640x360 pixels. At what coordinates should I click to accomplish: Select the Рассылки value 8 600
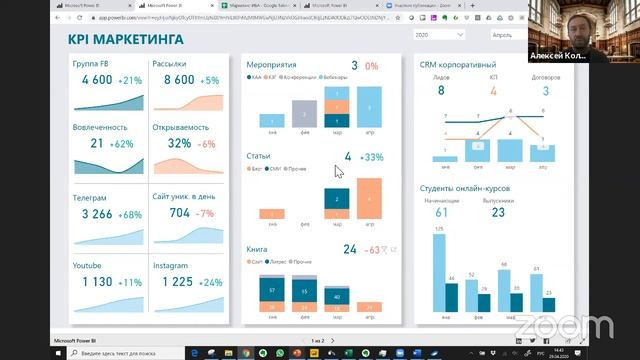pyautogui.click(x=179, y=80)
